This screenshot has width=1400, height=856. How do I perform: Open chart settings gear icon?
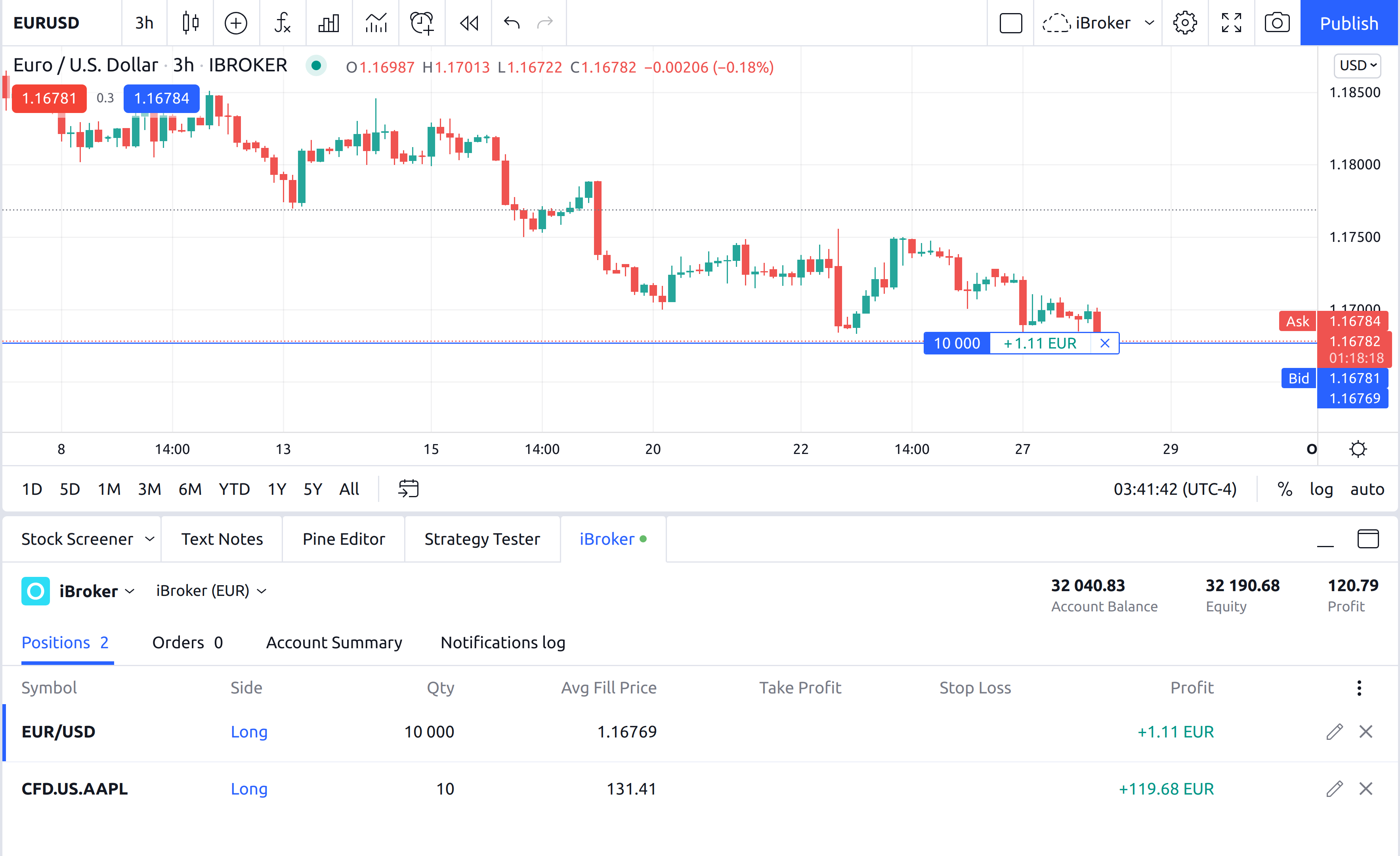1185,23
